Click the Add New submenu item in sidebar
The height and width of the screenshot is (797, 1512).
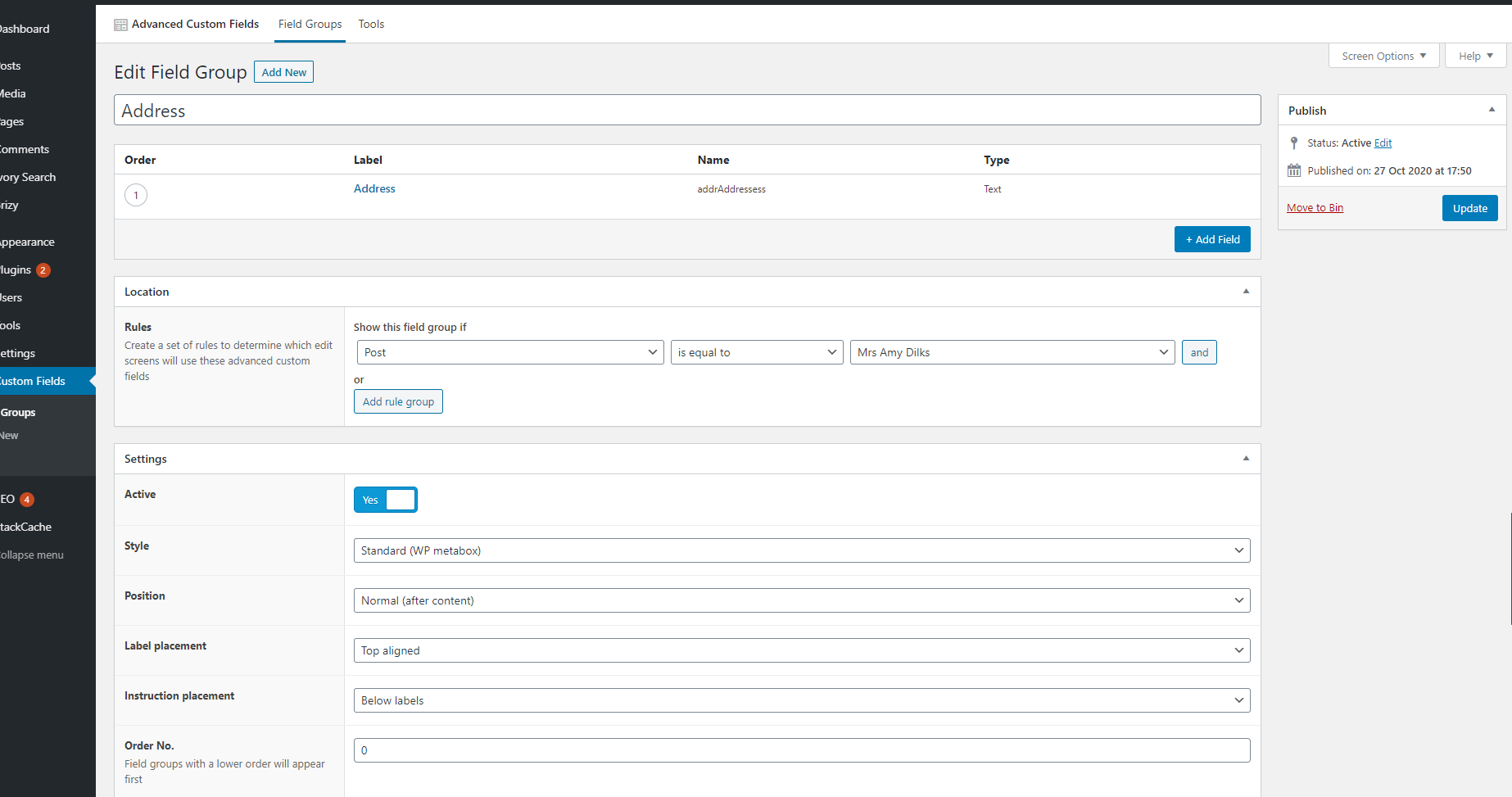[48, 435]
